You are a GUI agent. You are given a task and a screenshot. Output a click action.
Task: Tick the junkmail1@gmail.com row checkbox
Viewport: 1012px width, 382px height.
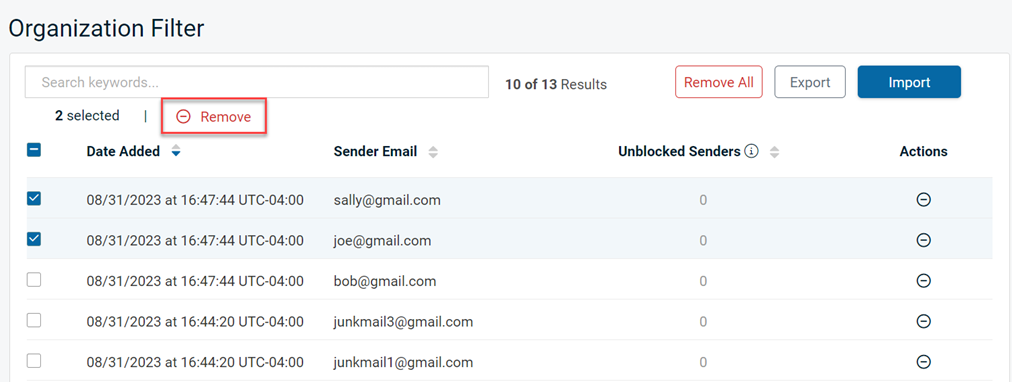(34, 361)
